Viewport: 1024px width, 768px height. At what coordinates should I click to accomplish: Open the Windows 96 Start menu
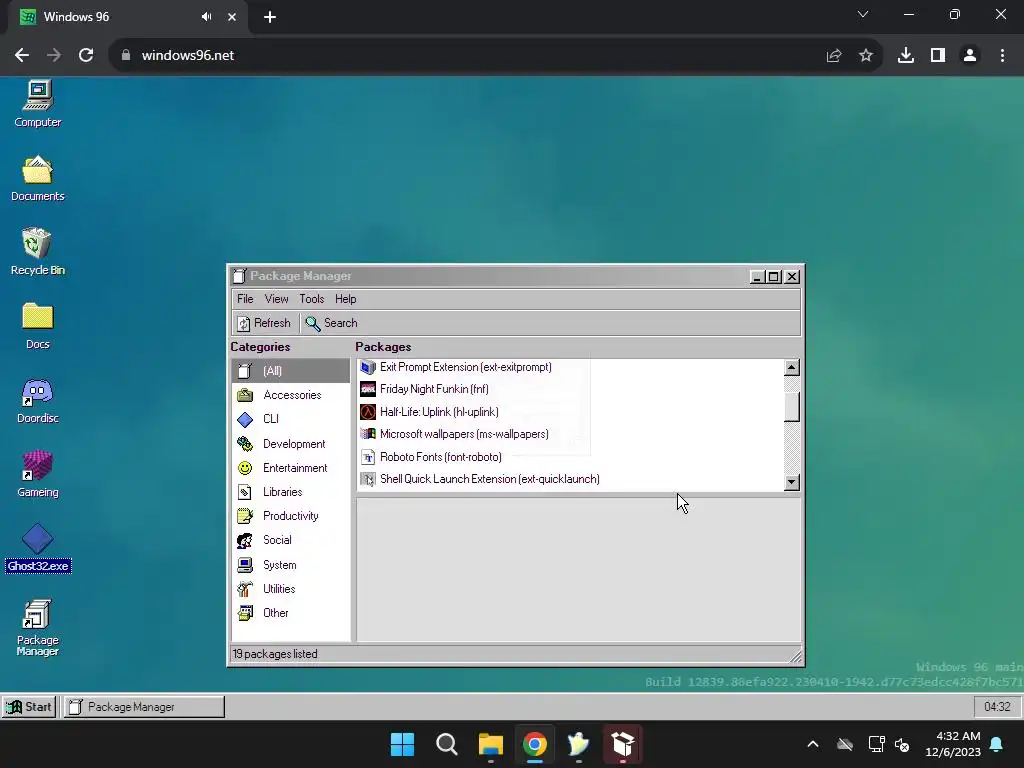pyautogui.click(x=29, y=707)
